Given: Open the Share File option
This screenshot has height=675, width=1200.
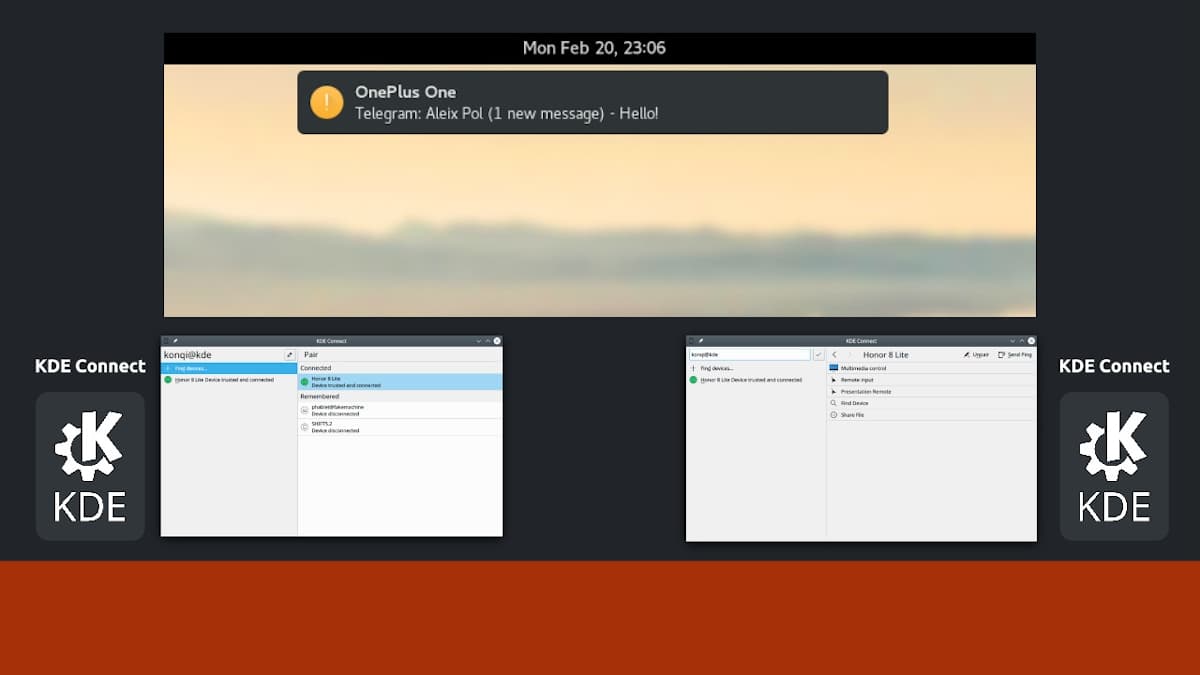Looking at the screenshot, I should coord(853,414).
